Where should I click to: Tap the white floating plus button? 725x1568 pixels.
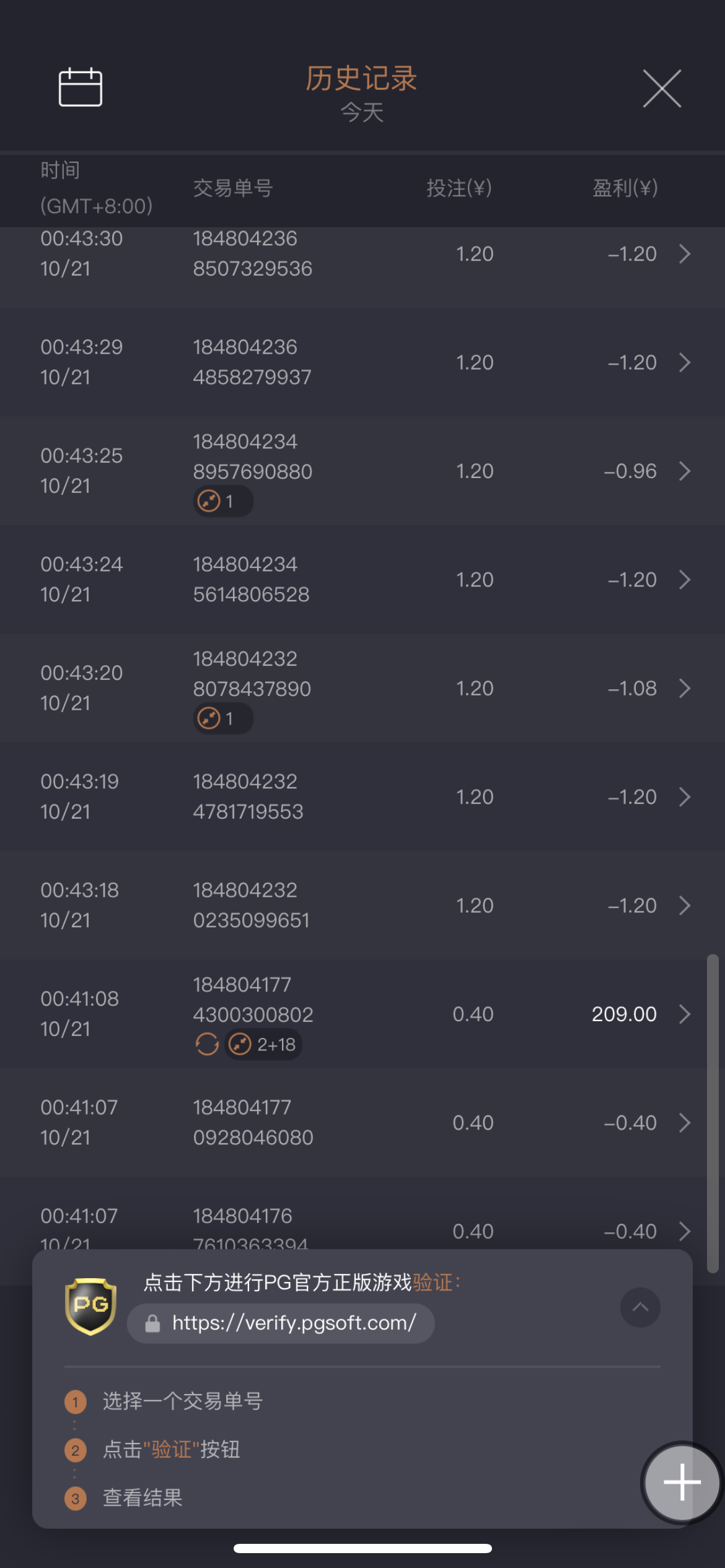click(682, 1482)
